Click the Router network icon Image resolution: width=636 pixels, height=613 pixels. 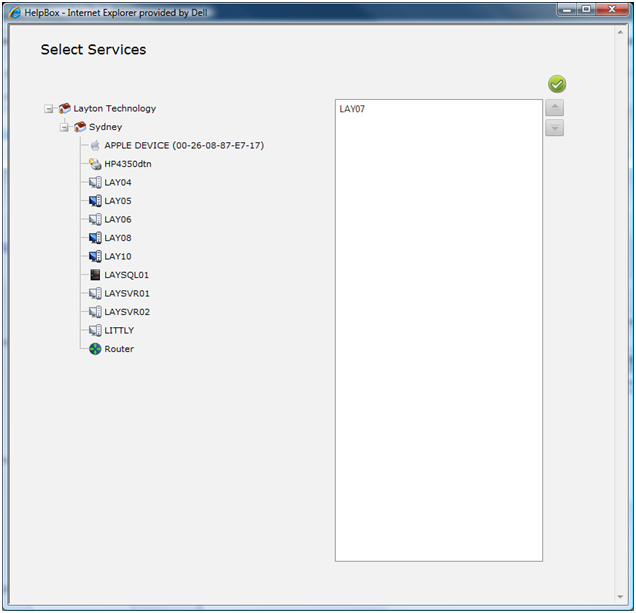pyautogui.click(x=95, y=349)
